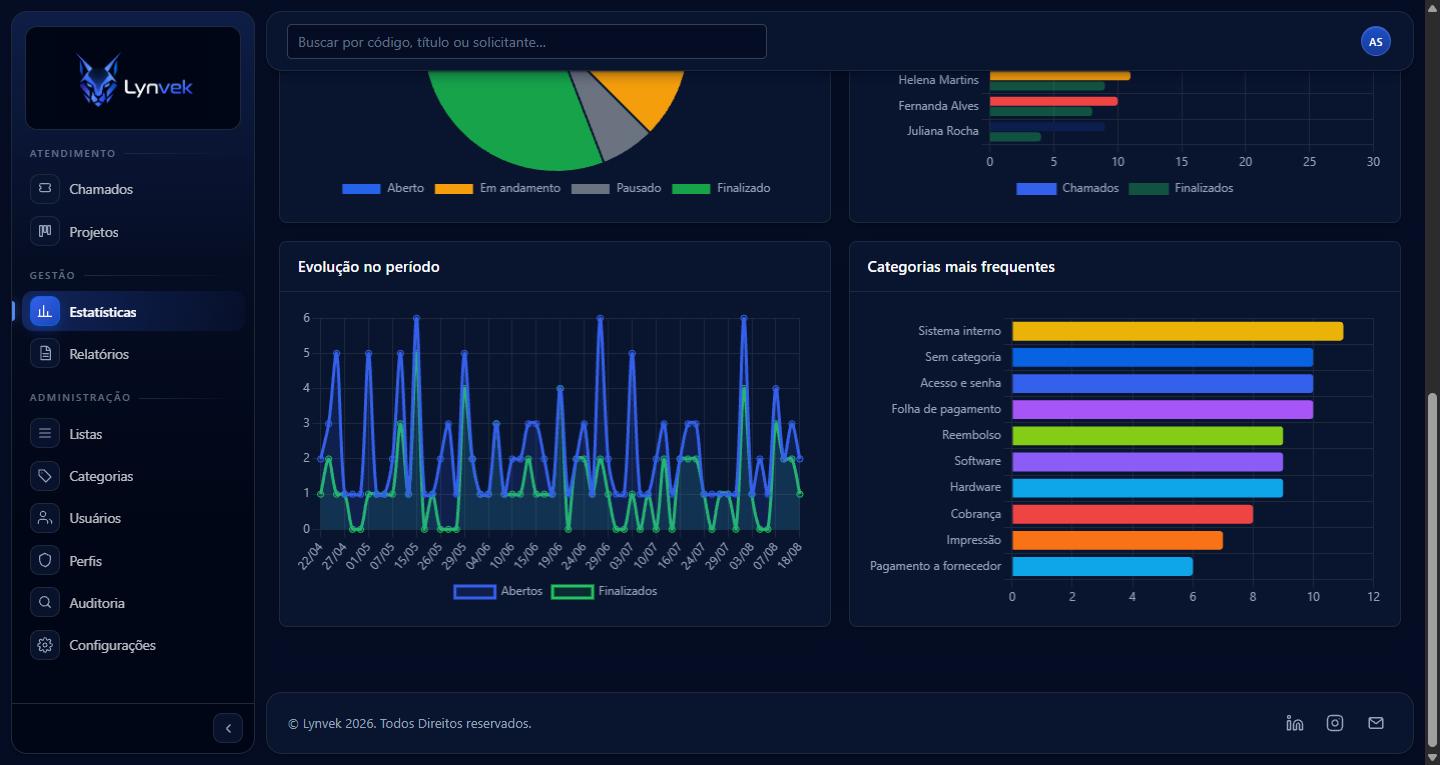The height and width of the screenshot is (765, 1440).
Task: Collapse the sidebar with the chevron button
Action: click(228, 728)
